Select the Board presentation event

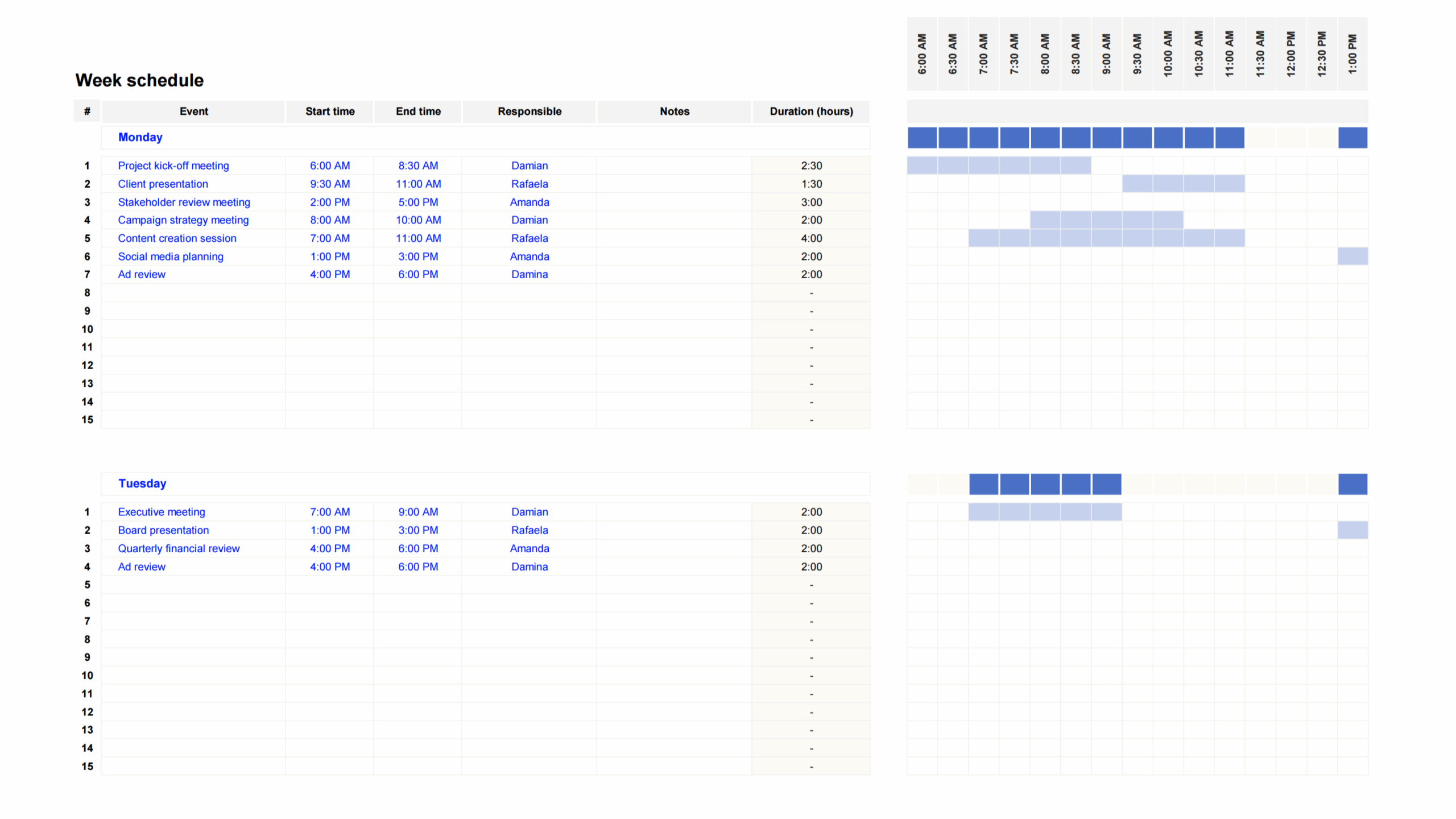tap(163, 530)
